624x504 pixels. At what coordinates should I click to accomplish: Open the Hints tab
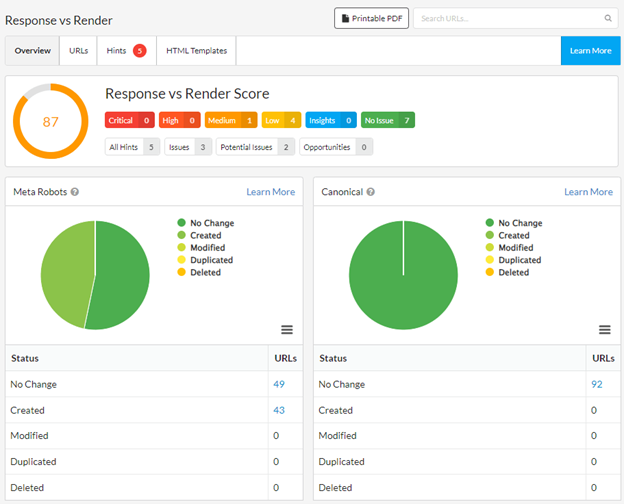(x=127, y=51)
